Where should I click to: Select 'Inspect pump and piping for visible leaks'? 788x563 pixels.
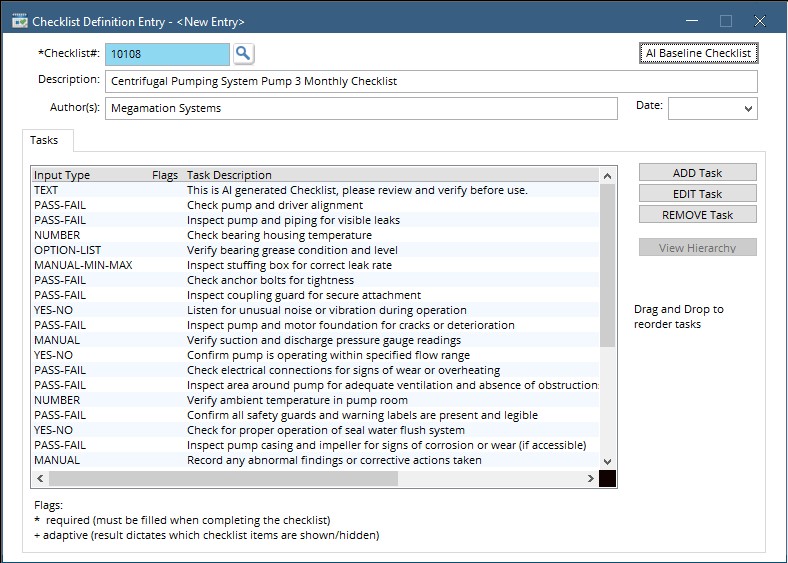(316, 220)
